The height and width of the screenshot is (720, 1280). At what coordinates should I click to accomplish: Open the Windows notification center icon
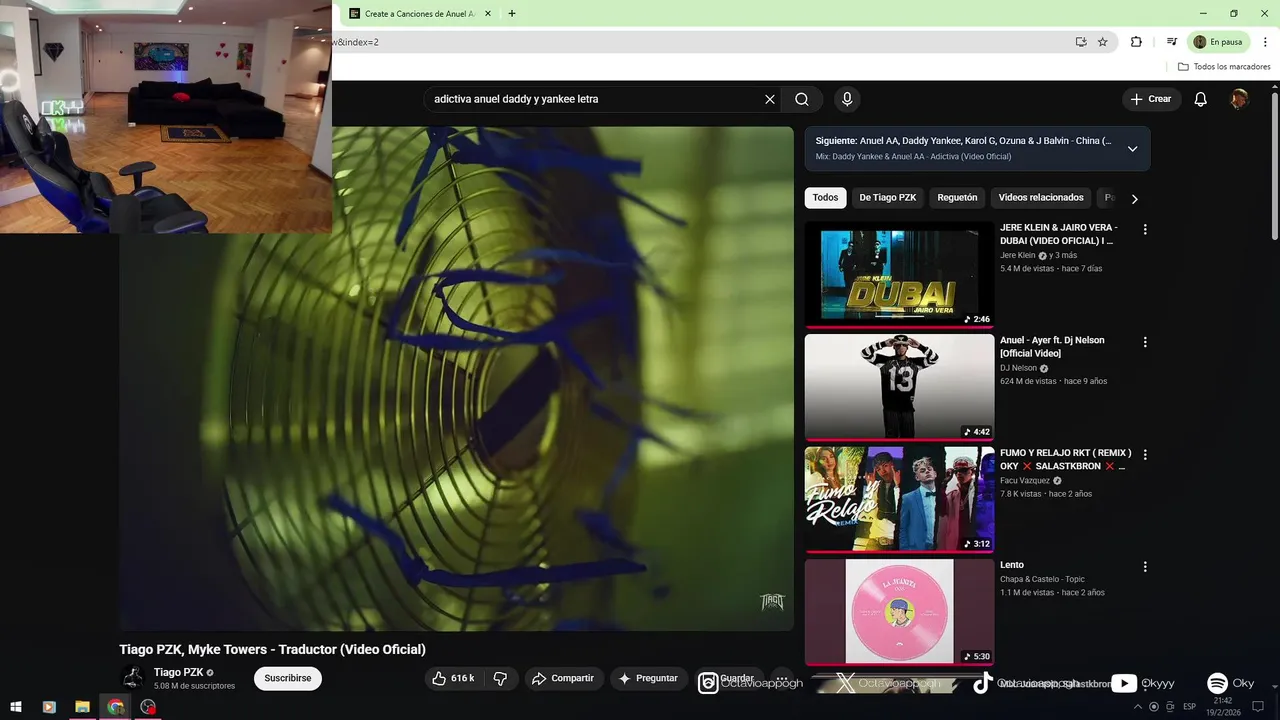1259,707
